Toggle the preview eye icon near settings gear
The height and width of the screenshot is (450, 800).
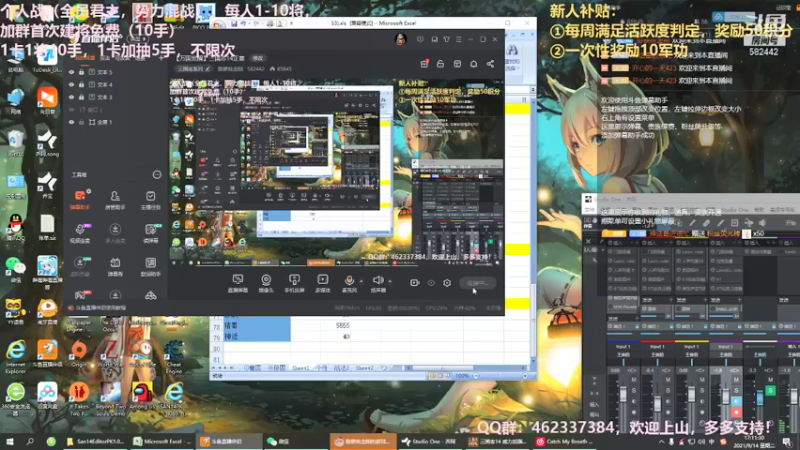coord(431,283)
